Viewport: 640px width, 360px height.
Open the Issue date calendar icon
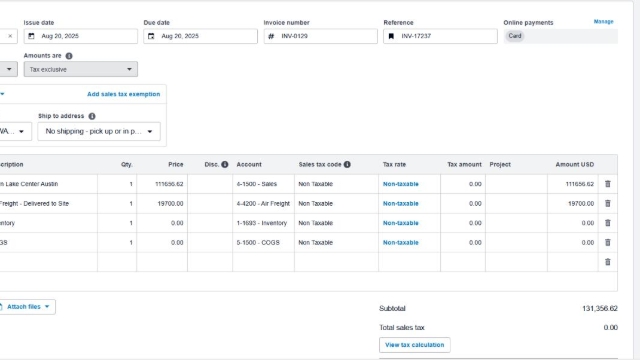click(31, 36)
